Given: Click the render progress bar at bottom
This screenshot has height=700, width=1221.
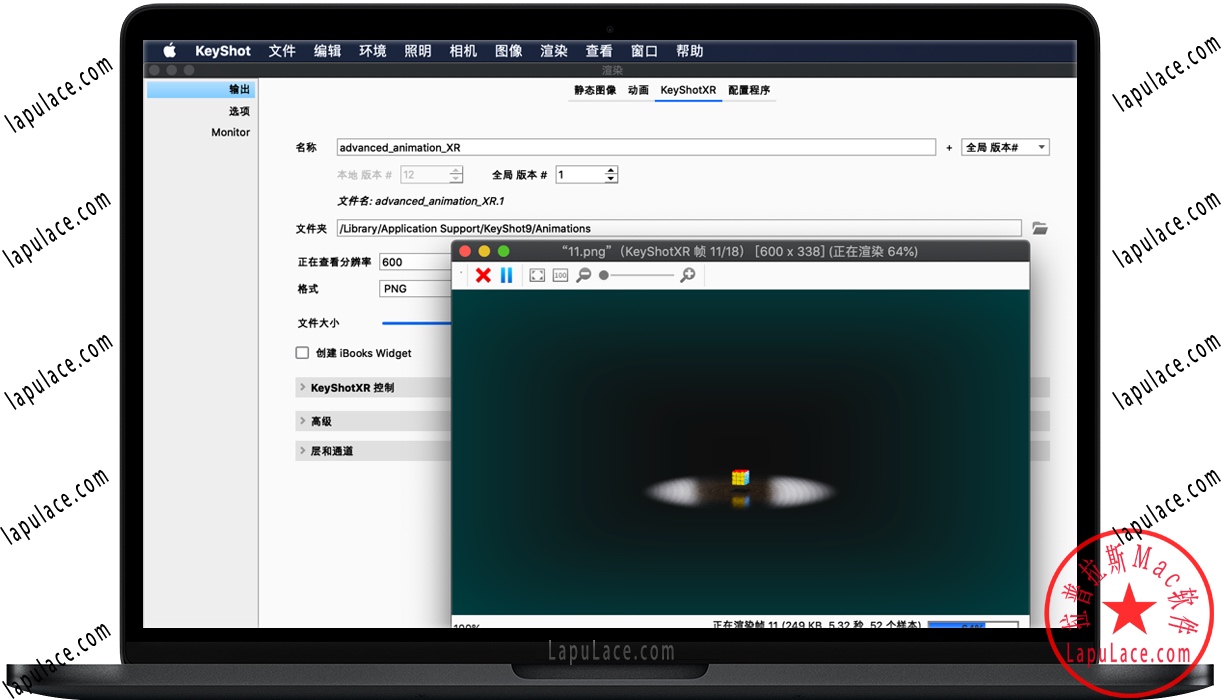Looking at the screenshot, I should point(972,625).
